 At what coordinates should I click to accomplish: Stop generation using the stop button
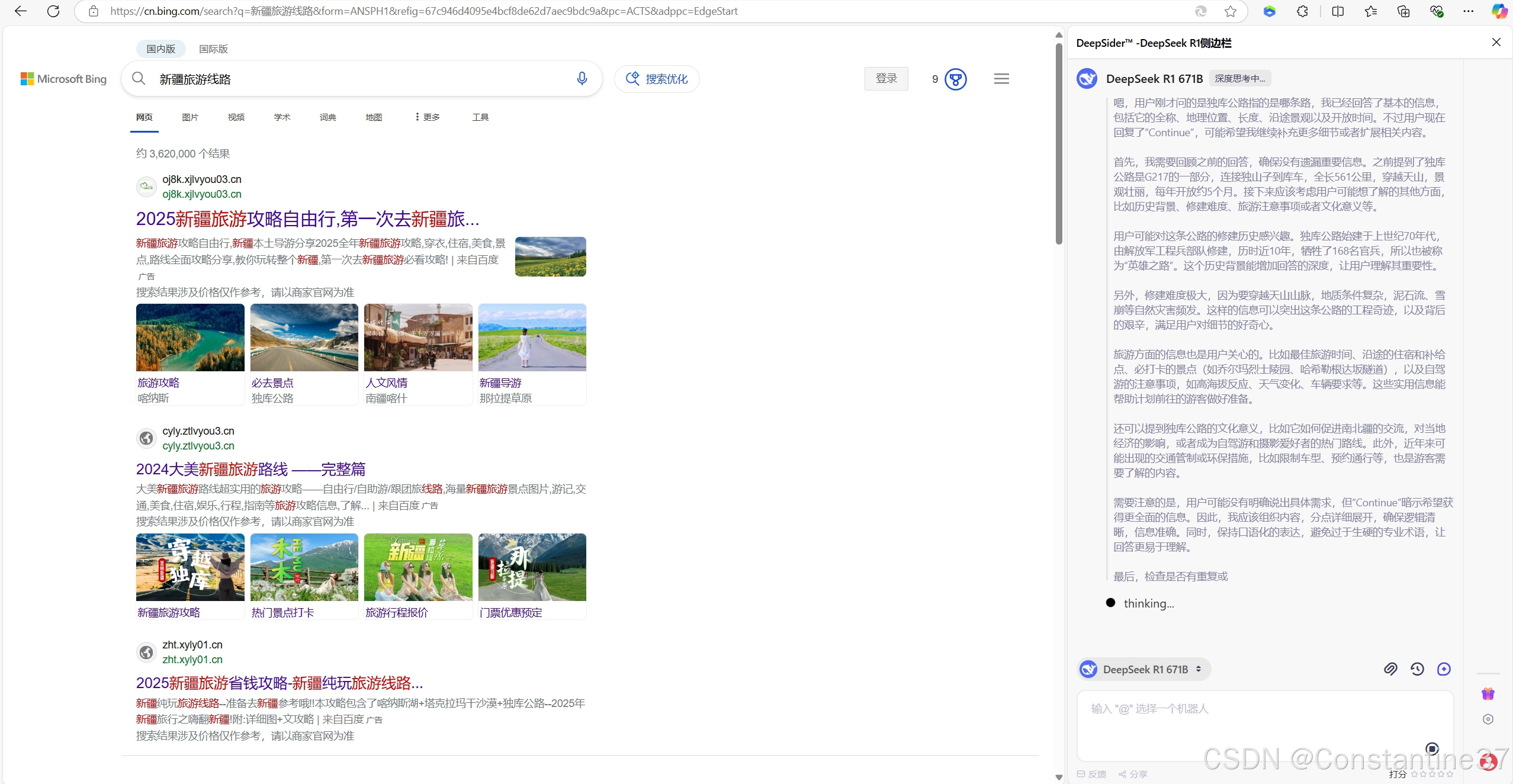click(x=1432, y=748)
